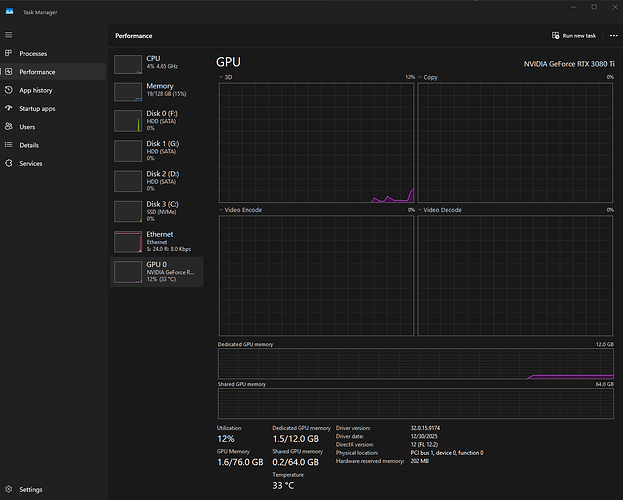Toggle the hamburger navigation menu

tap(8, 34)
